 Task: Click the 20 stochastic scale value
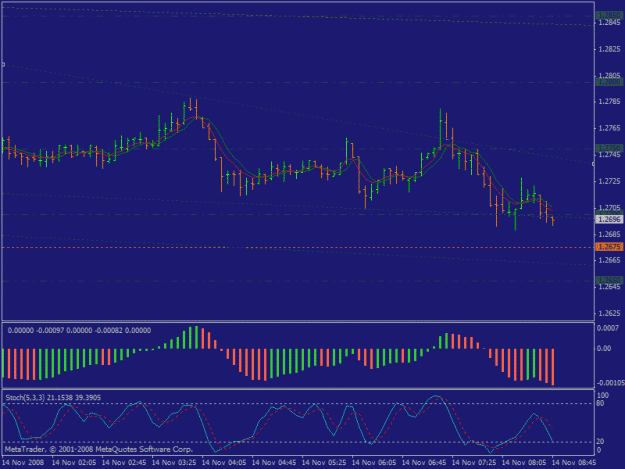point(600,442)
